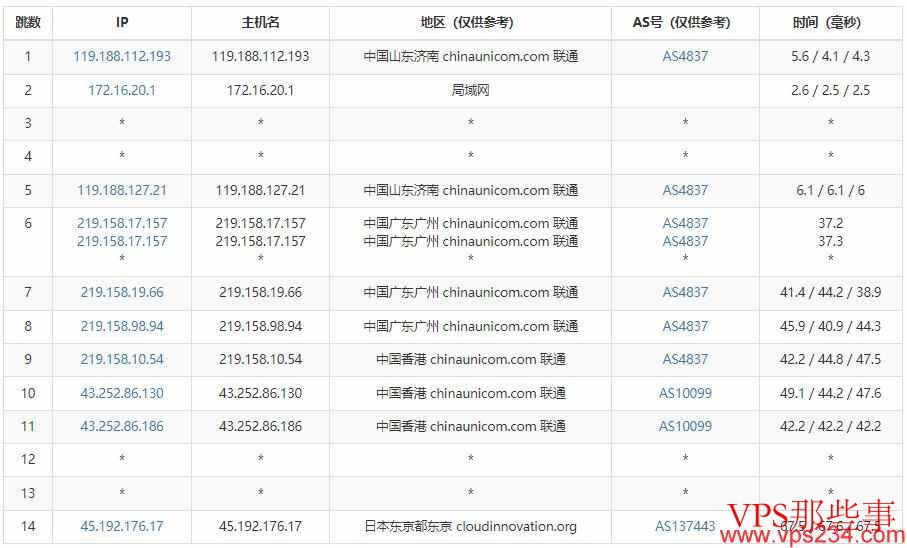Screen dimensions: 907x548
Task: Click the 主机名 column header
Action: tap(260, 23)
